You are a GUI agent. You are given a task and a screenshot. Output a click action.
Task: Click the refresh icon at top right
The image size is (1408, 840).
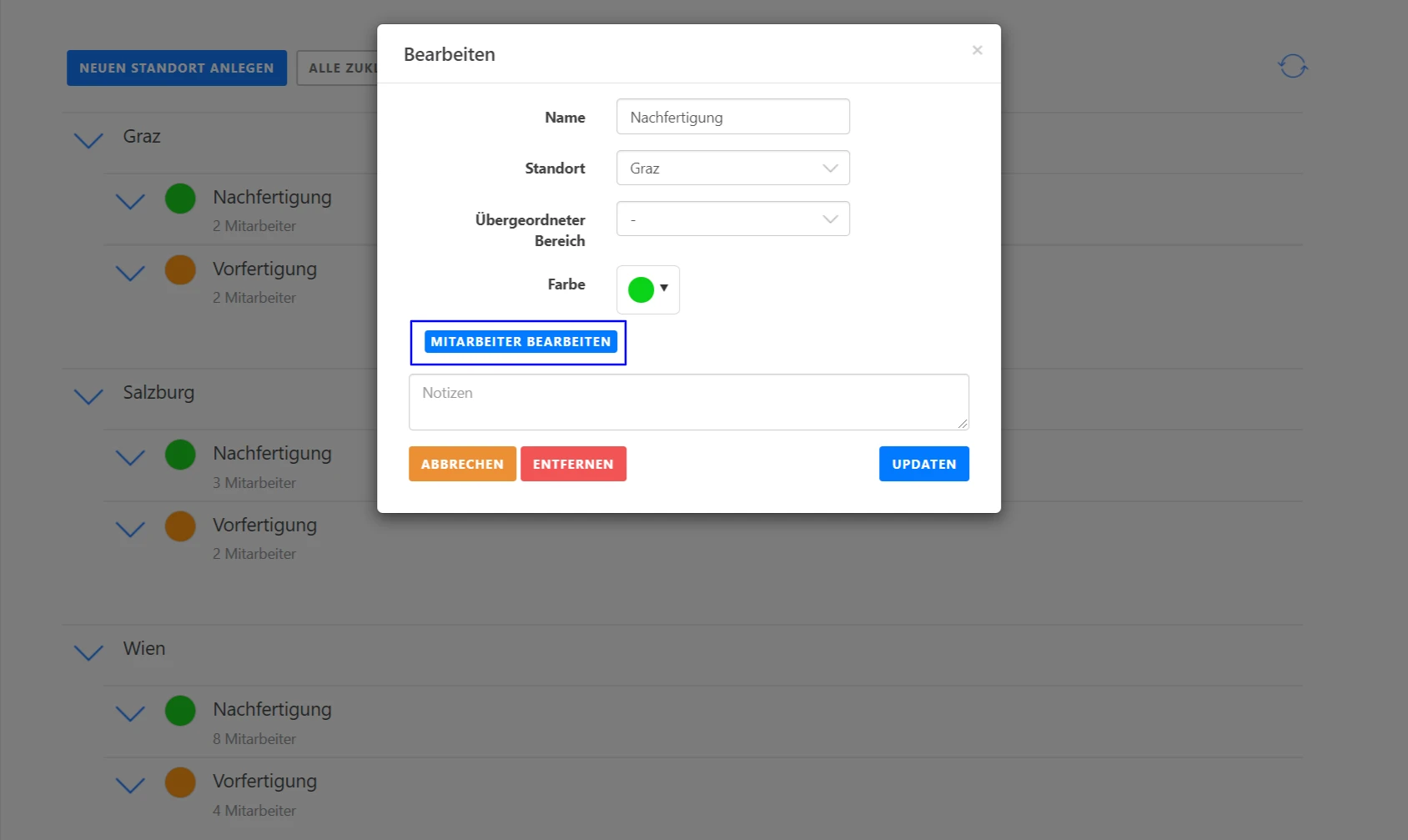click(1292, 66)
